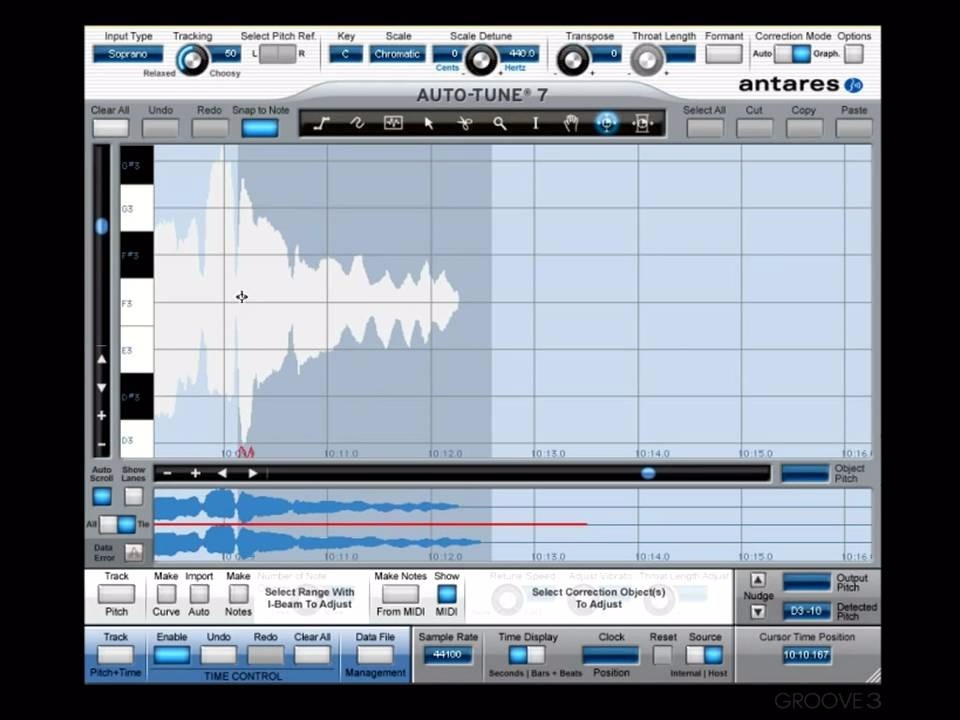This screenshot has height=720, width=960.
Task: Click Track Pitch button
Action: pos(116,594)
